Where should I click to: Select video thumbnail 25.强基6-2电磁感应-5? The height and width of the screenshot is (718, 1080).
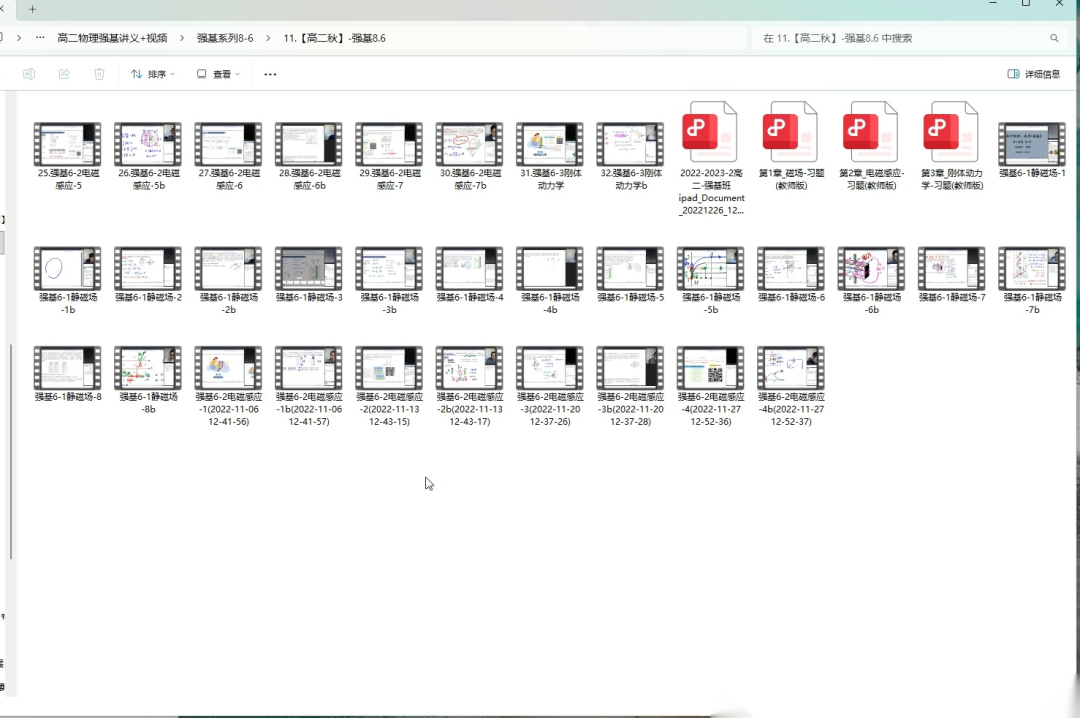[67, 145]
